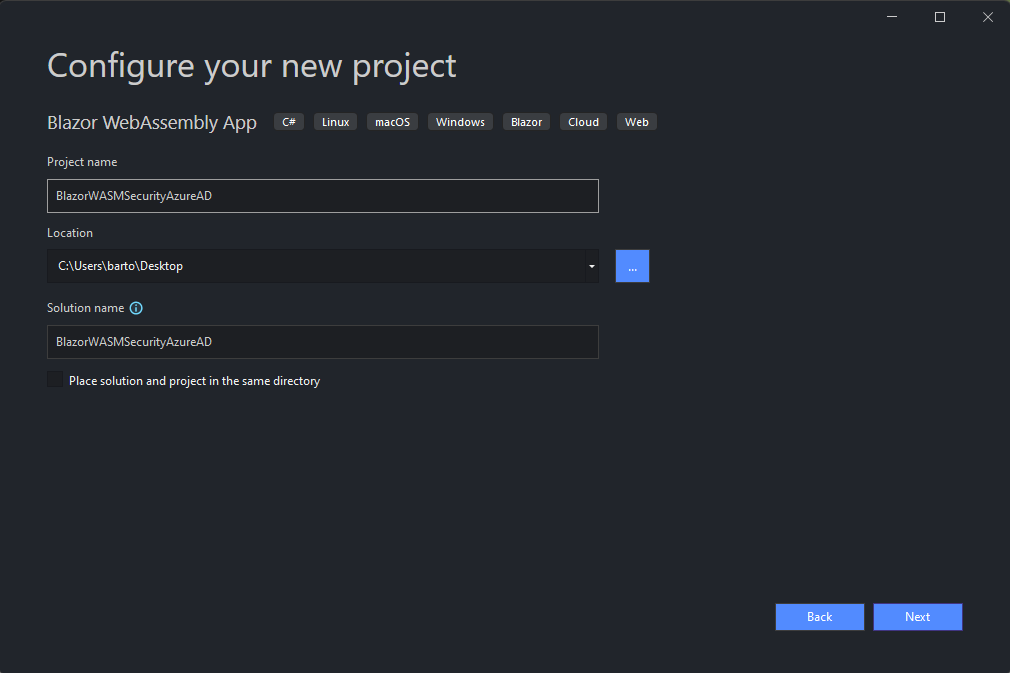
Task: Maximize the project configuration window
Action: tap(940, 17)
